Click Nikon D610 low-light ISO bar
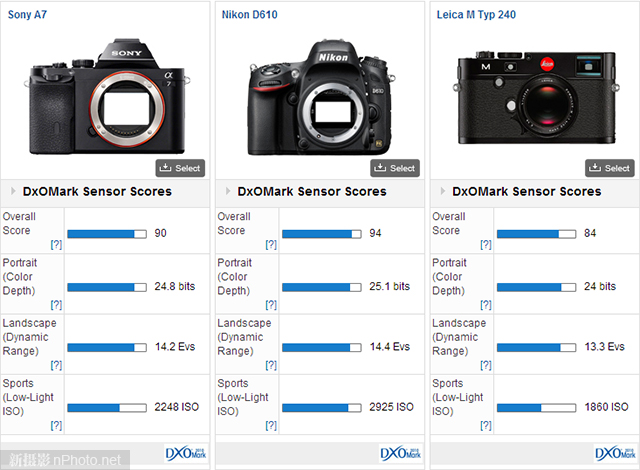Image resolution: width=640 pixels, height=470 pixels. tap(322, 408)
